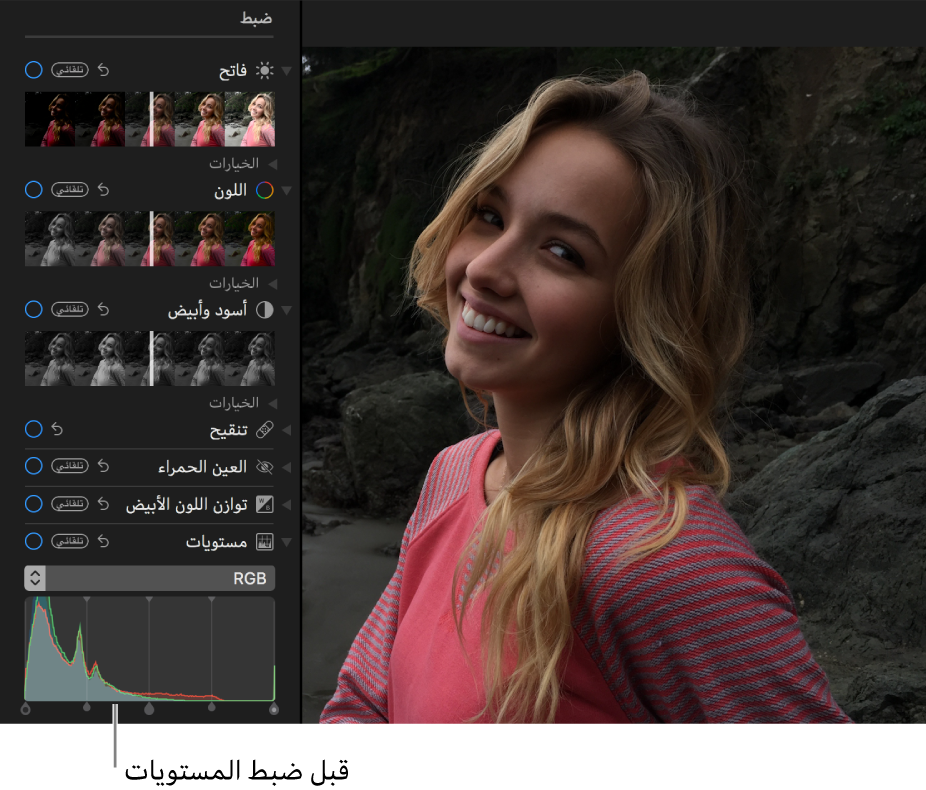The image size is (926, 790).
Task: Toggle the Light adjustment circle on
Action: (33, 71)
